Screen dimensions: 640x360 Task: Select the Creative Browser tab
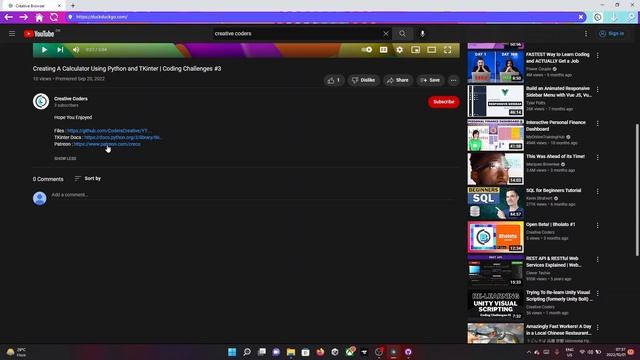click(33, 6)
